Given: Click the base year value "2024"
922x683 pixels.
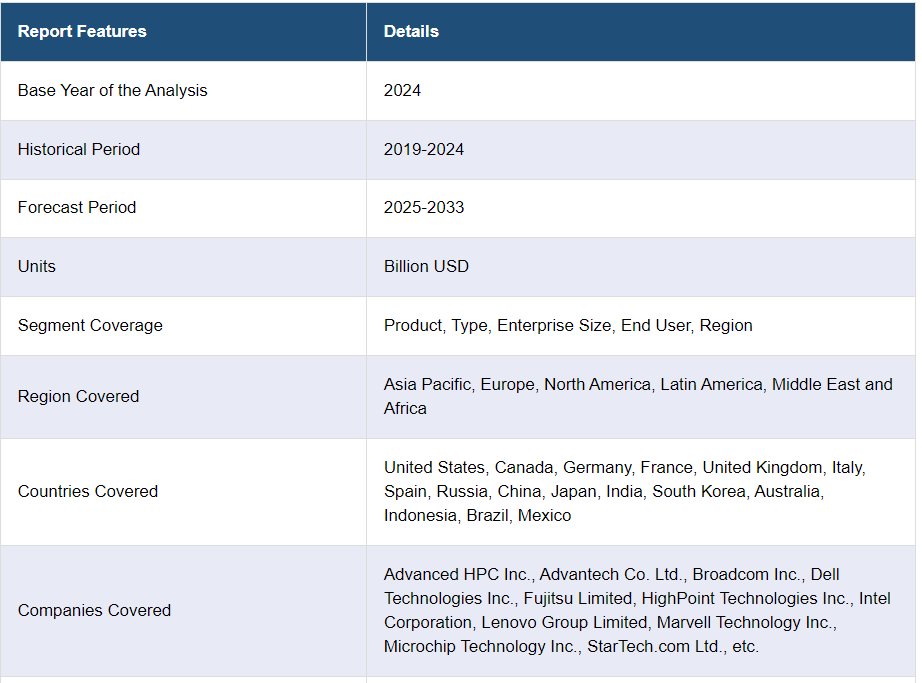Looking at the screenshot, I should 402,90.
